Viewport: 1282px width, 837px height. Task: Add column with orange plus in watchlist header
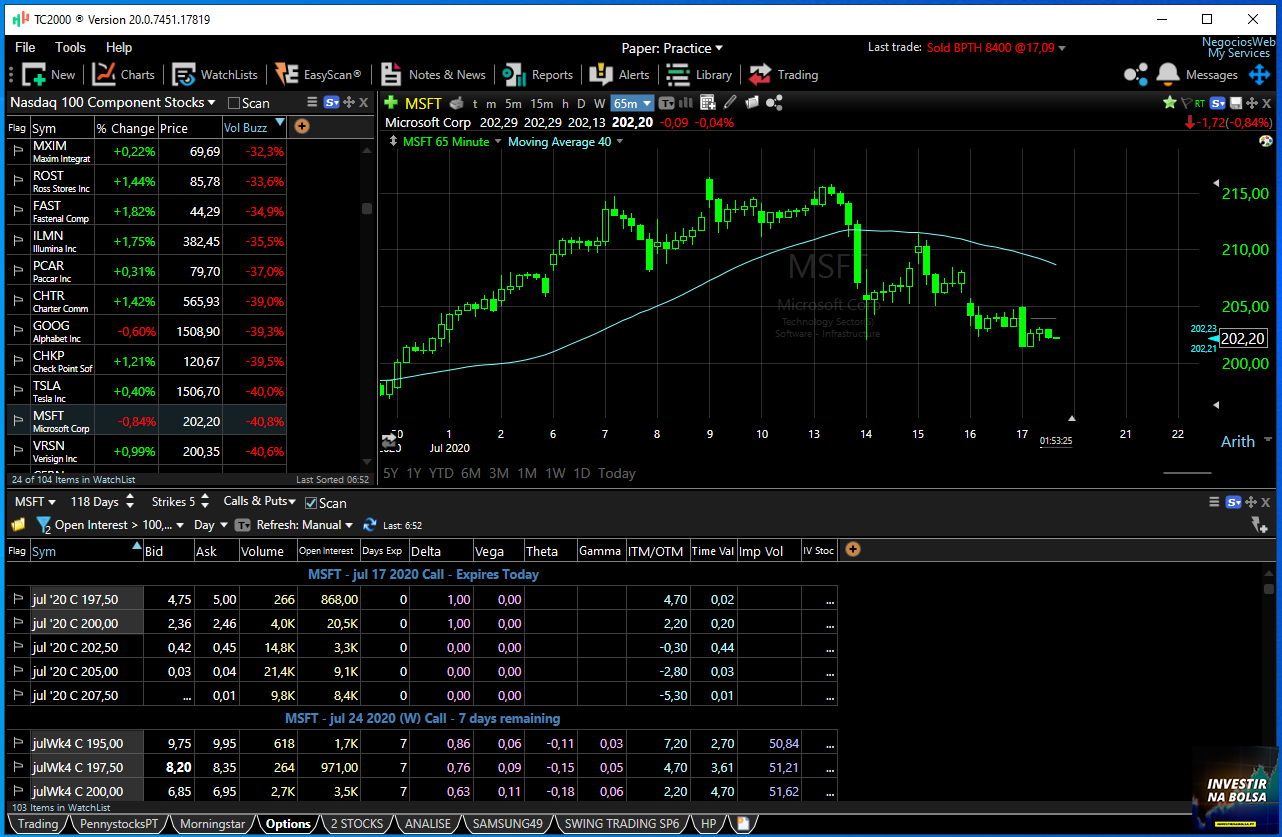[301, 126]
